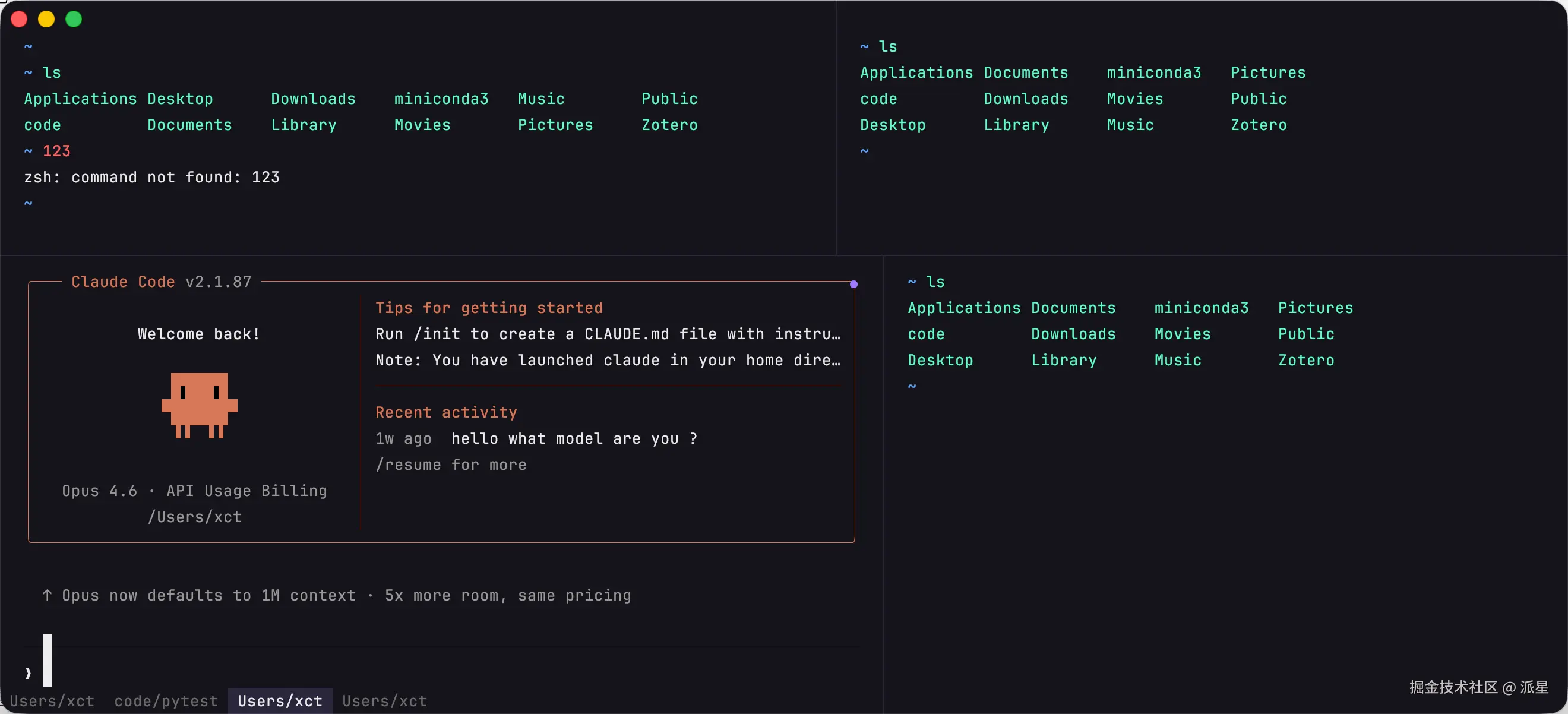This screenshot has width=1568, height=714.
Task: Click the purple dot indicator on Claude panel
Action: click(x=853, y=285)
